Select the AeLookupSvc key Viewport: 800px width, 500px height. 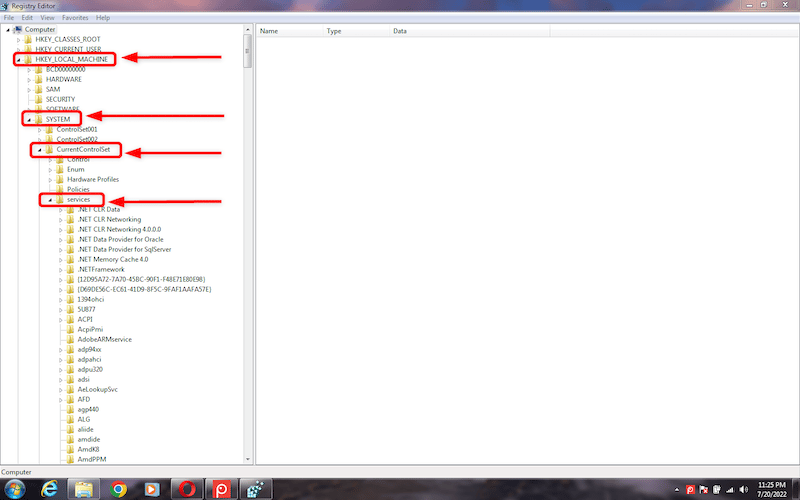[x=97, y=389]
